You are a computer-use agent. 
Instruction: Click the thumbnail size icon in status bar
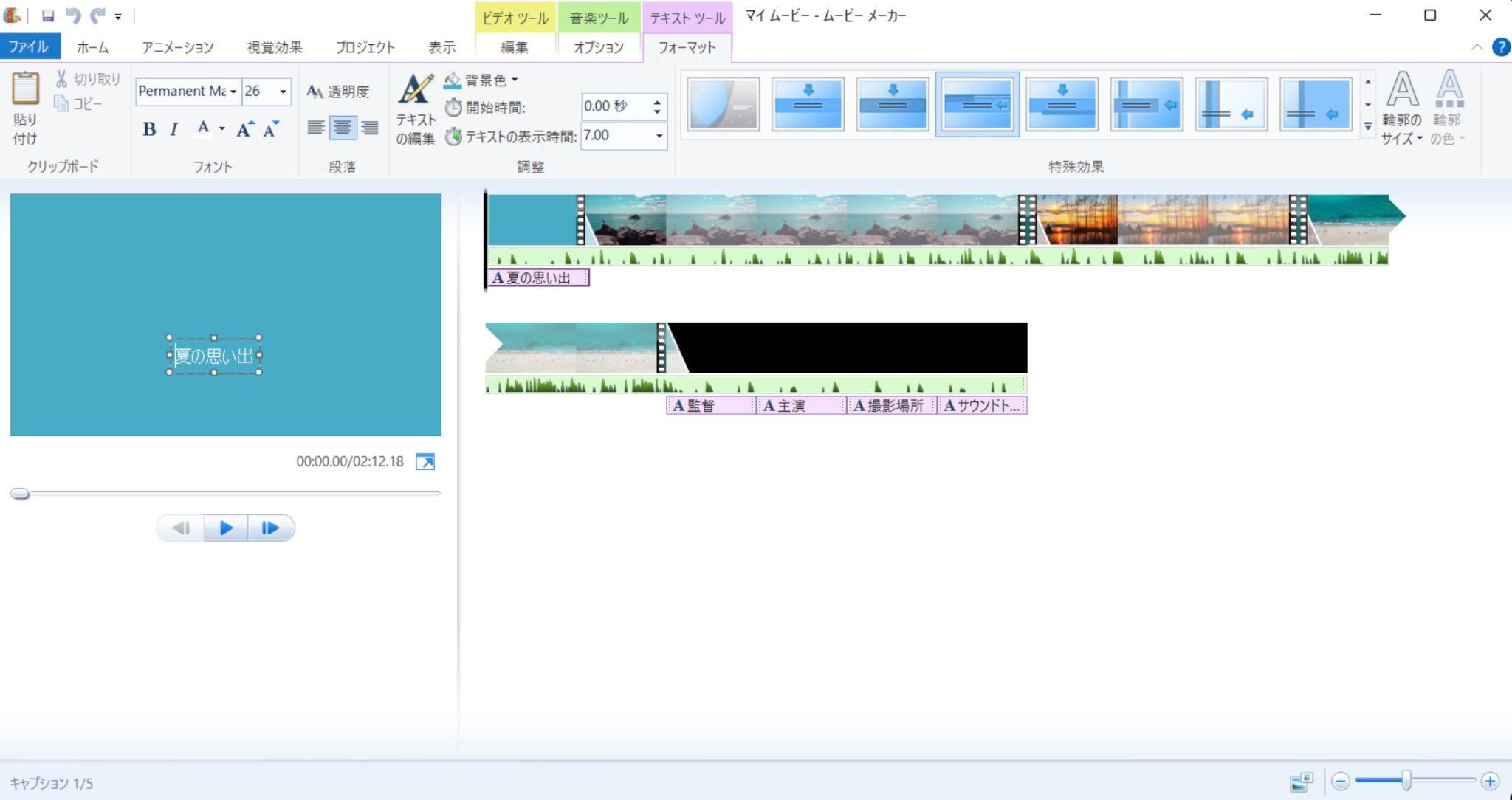1302,782
